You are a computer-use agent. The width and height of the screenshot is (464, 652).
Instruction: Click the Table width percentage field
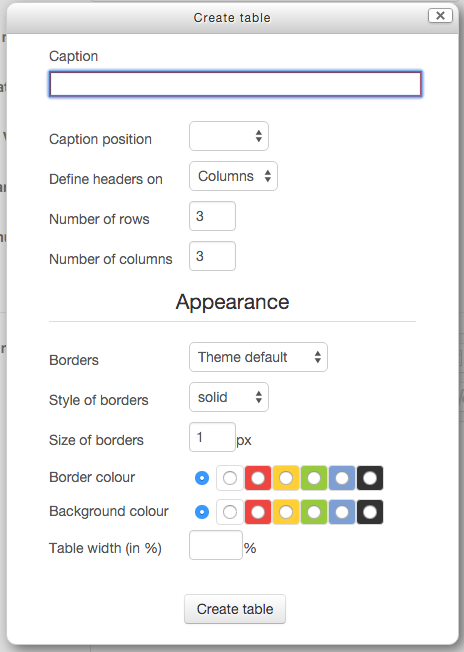(x=216, y=545)
